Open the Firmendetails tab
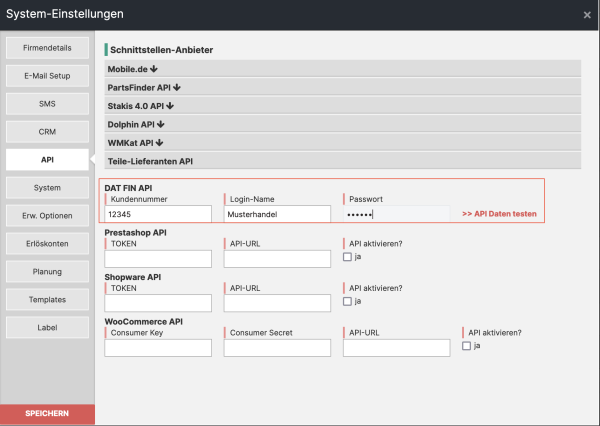The image size is (600, 426). pos(47,47)
